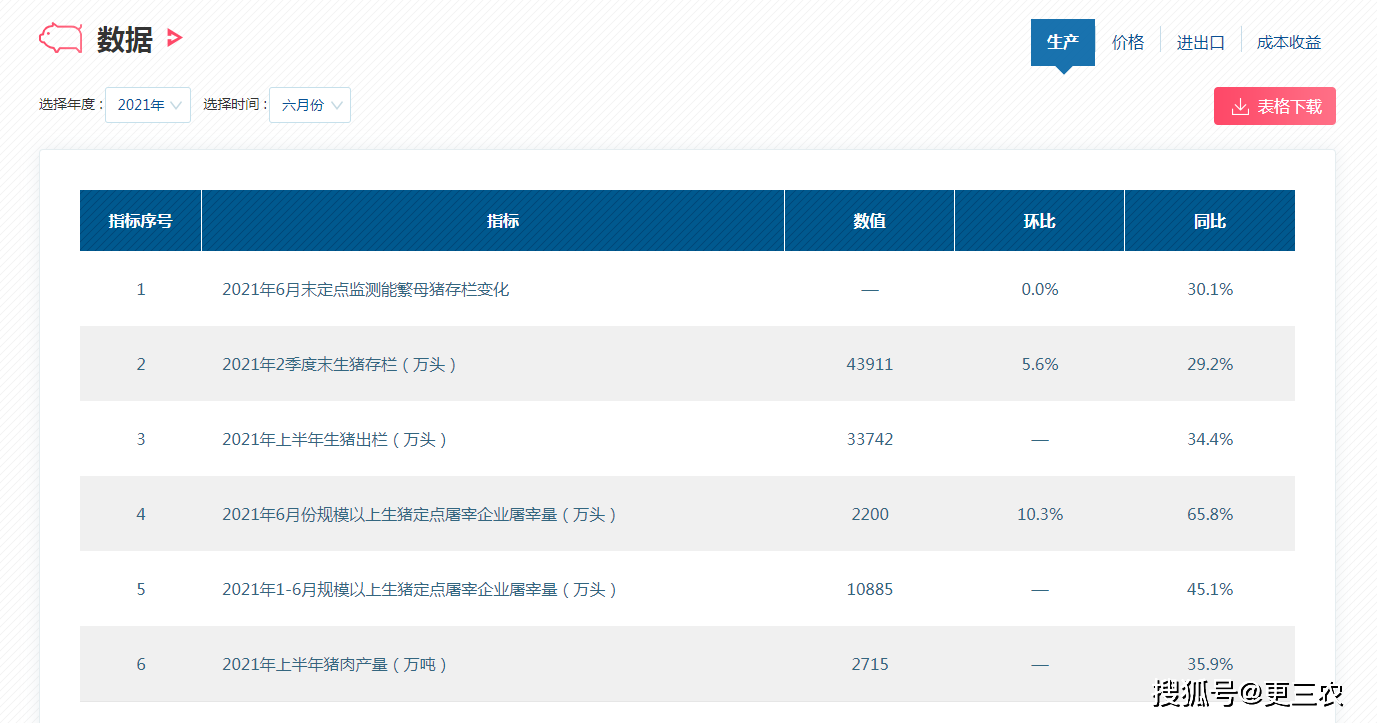
Task: Click the 同比 value 34.4%
Action: click(x=1210, y=439)
